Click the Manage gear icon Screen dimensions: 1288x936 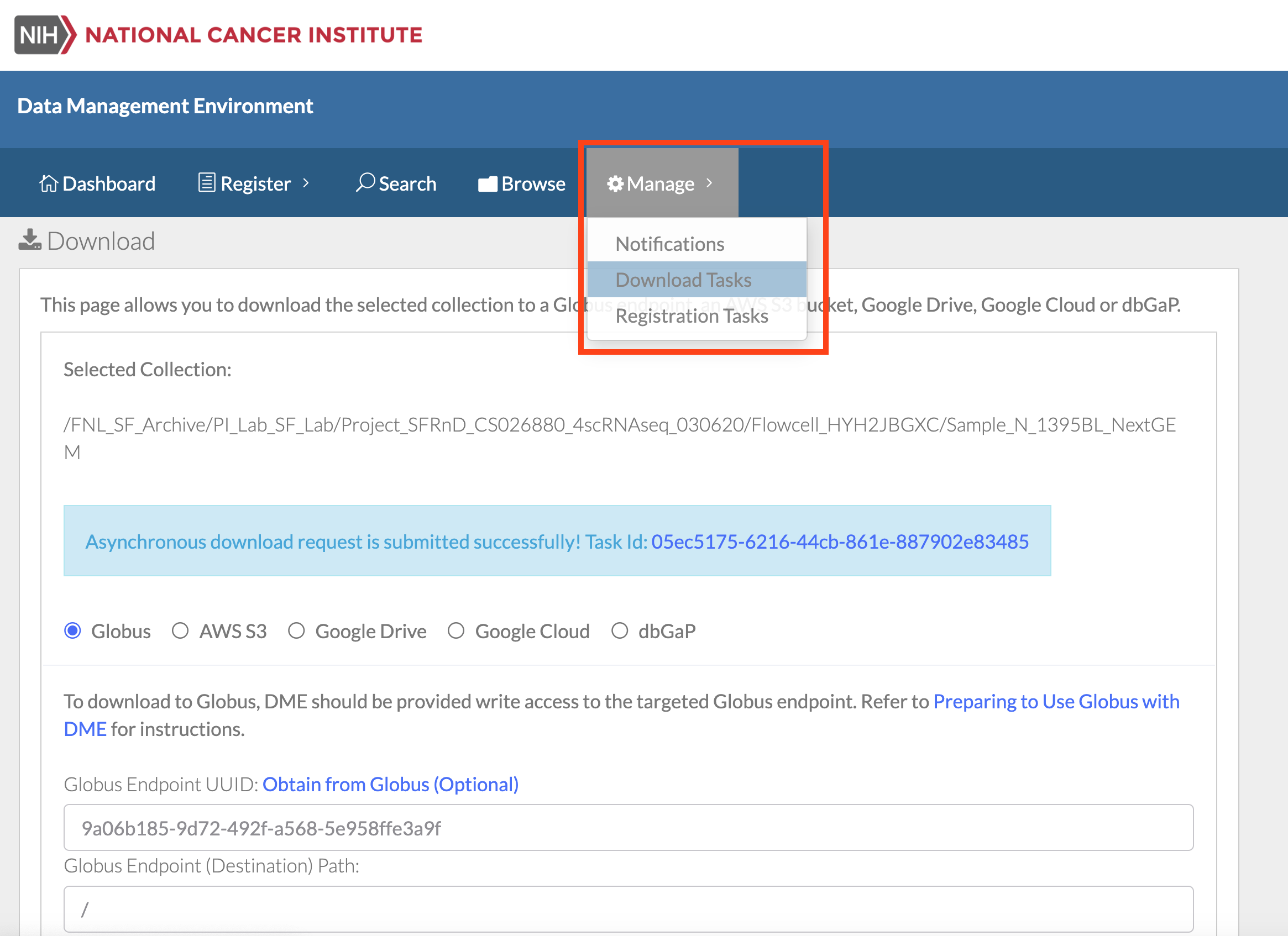pyautogui.click(x=615, y=184)
